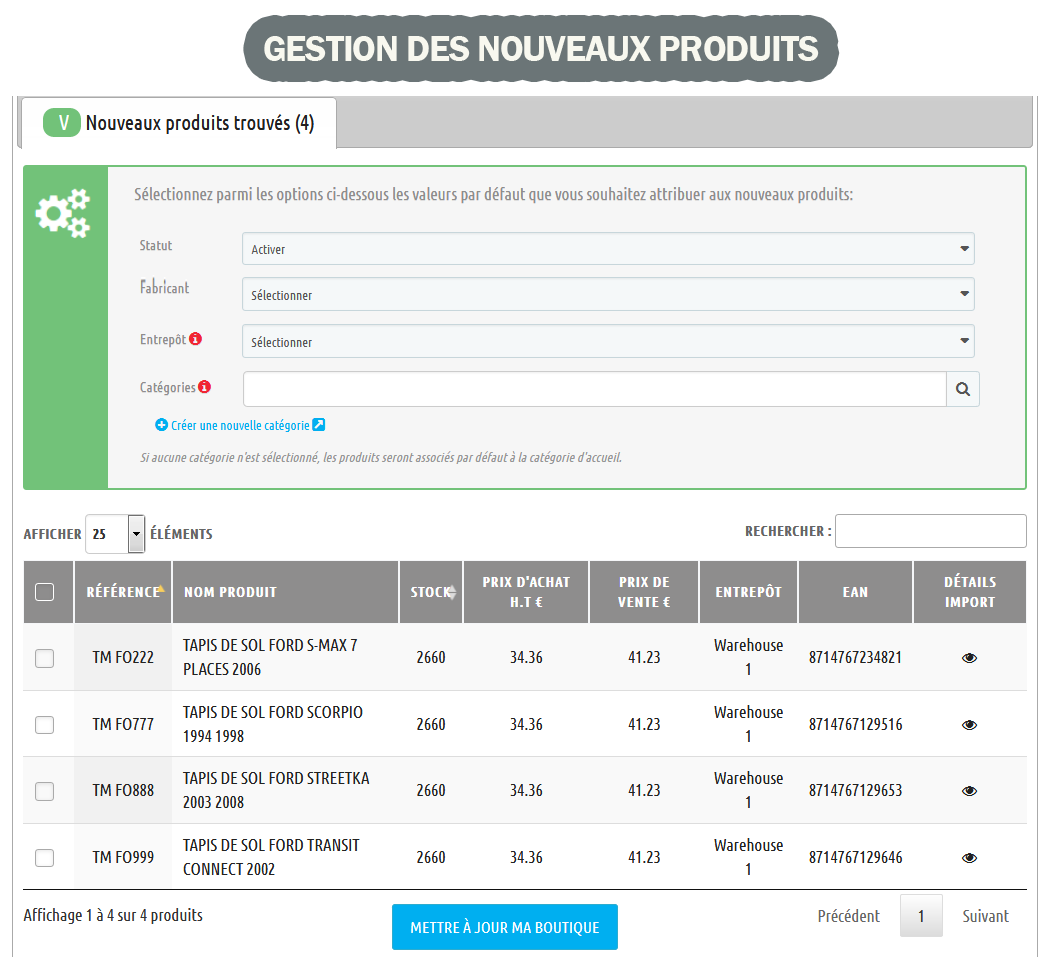Click in the Rechercher search field
Image resolution: width=1046 pixels, height=964 pixels.
[930, 531]
